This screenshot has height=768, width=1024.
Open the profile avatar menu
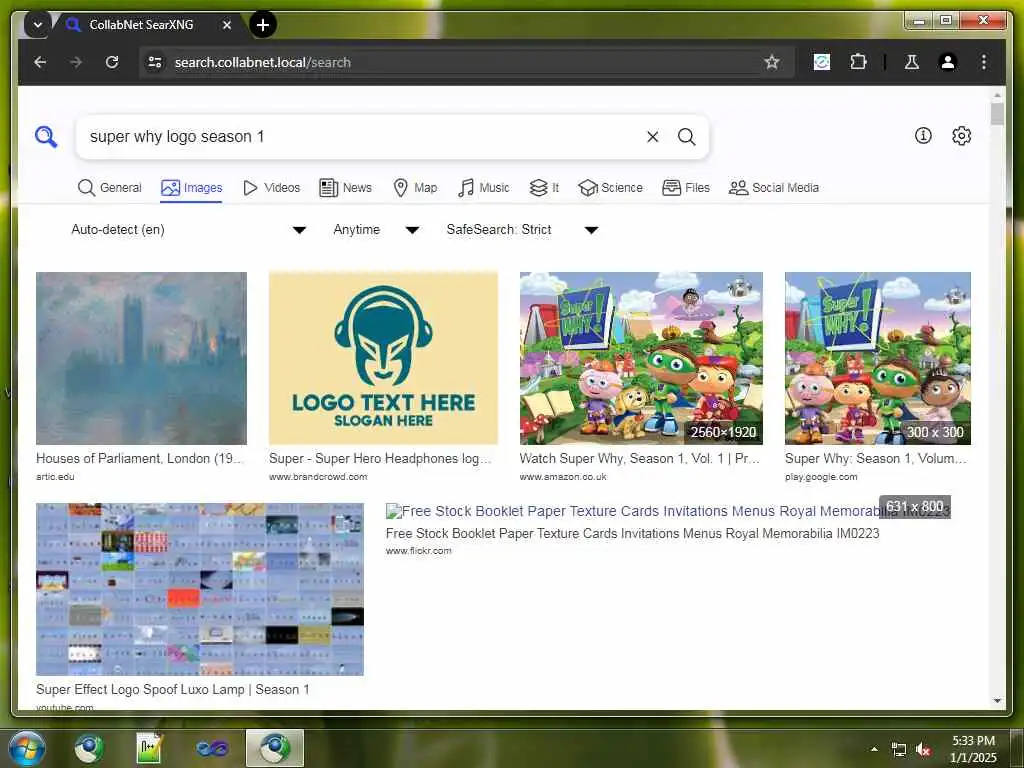pos(948,62)
